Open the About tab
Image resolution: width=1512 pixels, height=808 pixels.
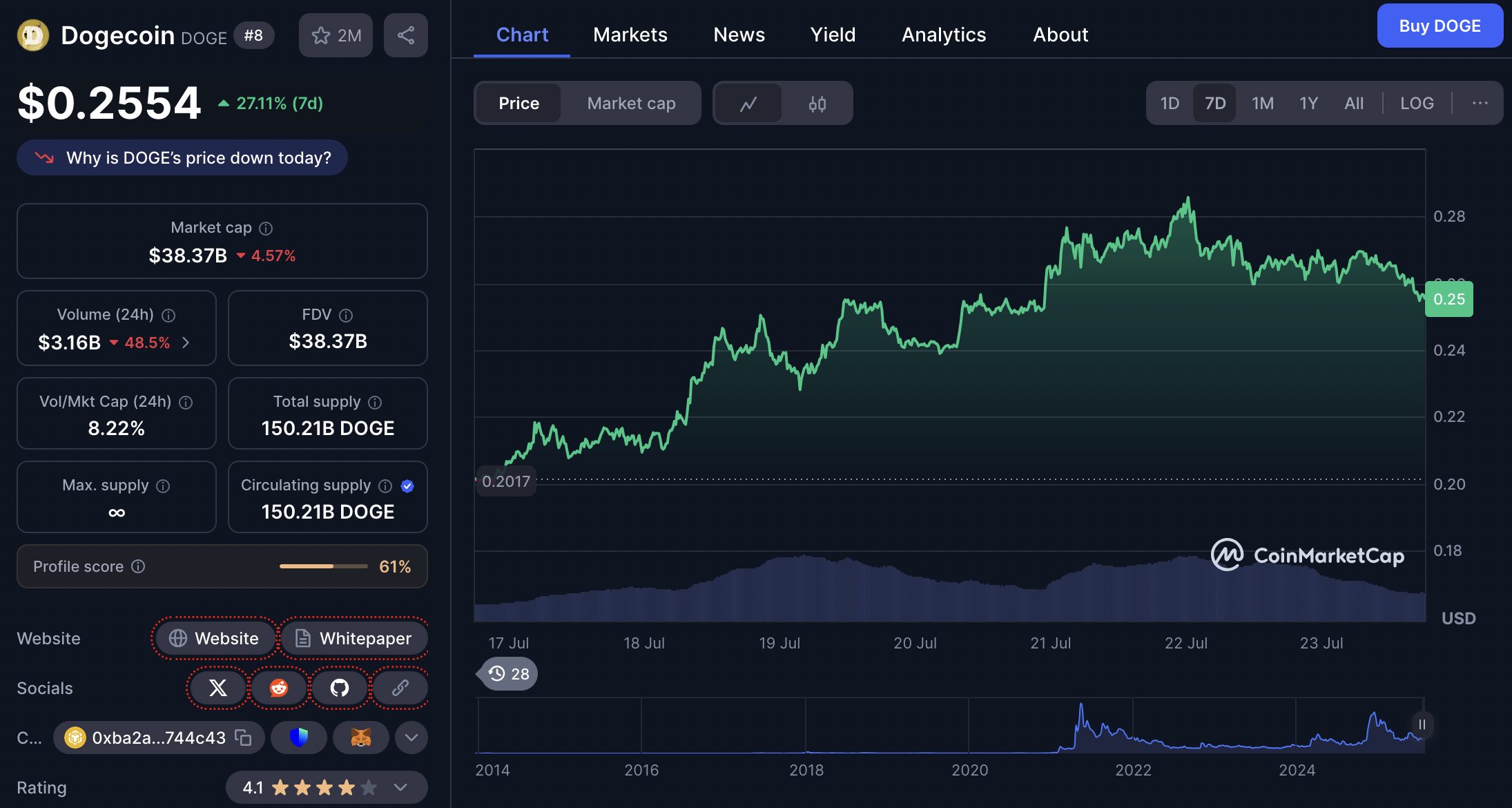[1060, 35]
